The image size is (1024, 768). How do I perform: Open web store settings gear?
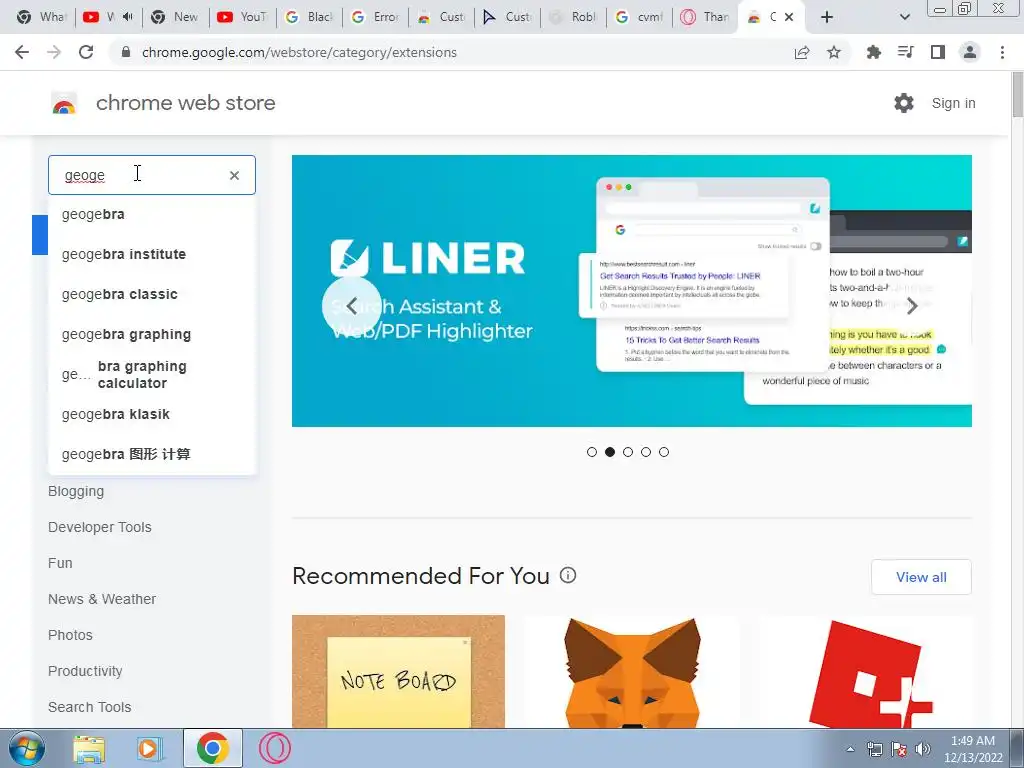[x=904, y=103]
